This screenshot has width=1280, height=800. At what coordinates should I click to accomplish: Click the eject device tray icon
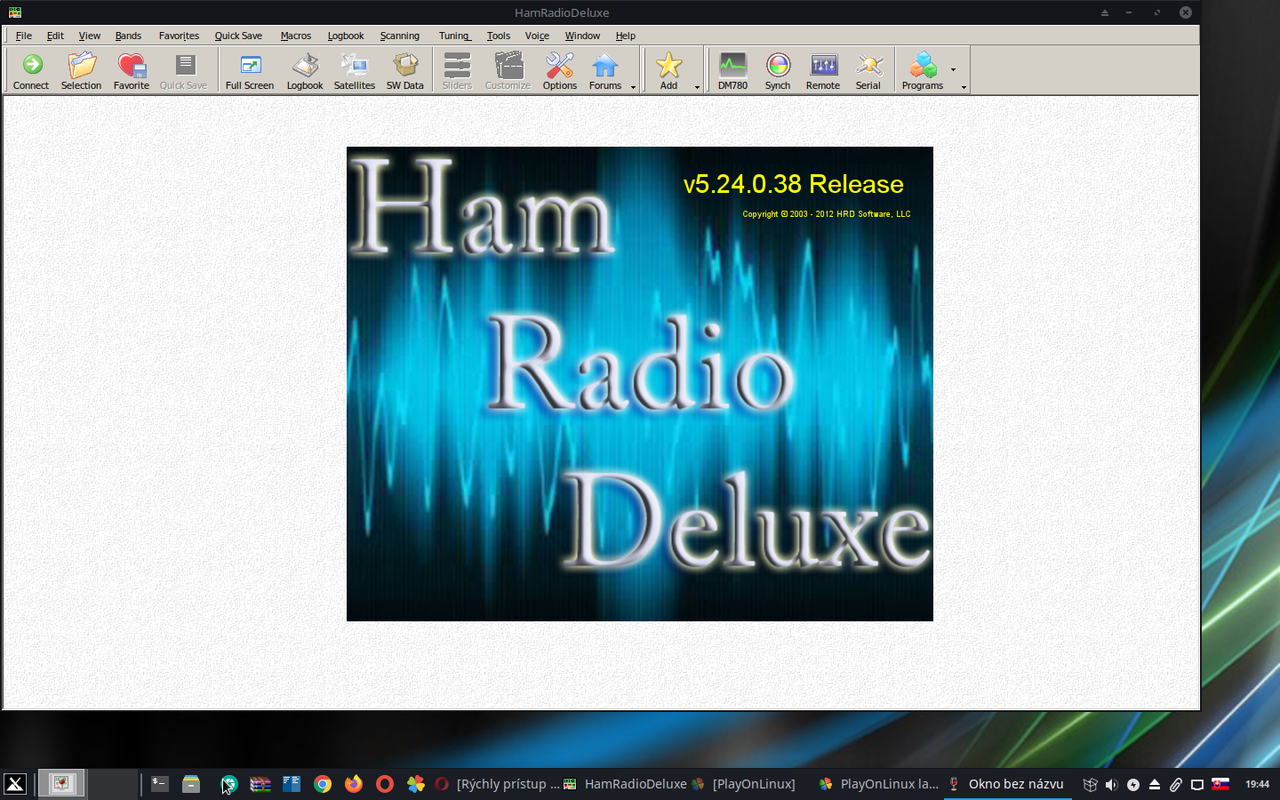pos(1154,784)
